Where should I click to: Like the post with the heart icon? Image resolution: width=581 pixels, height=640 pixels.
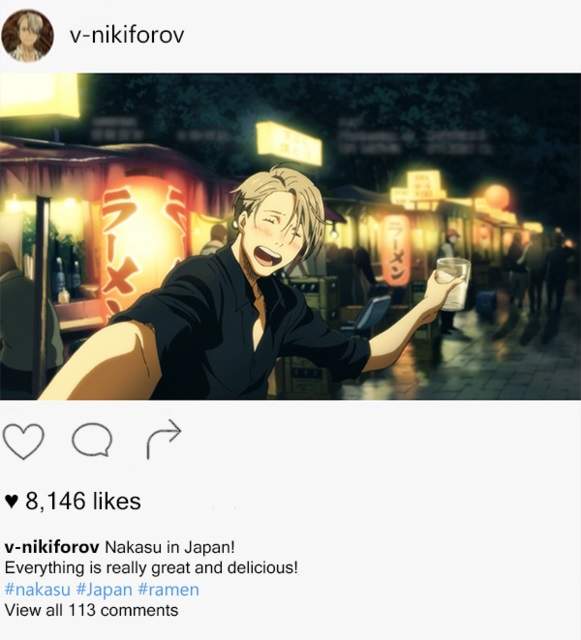(23, 441)
